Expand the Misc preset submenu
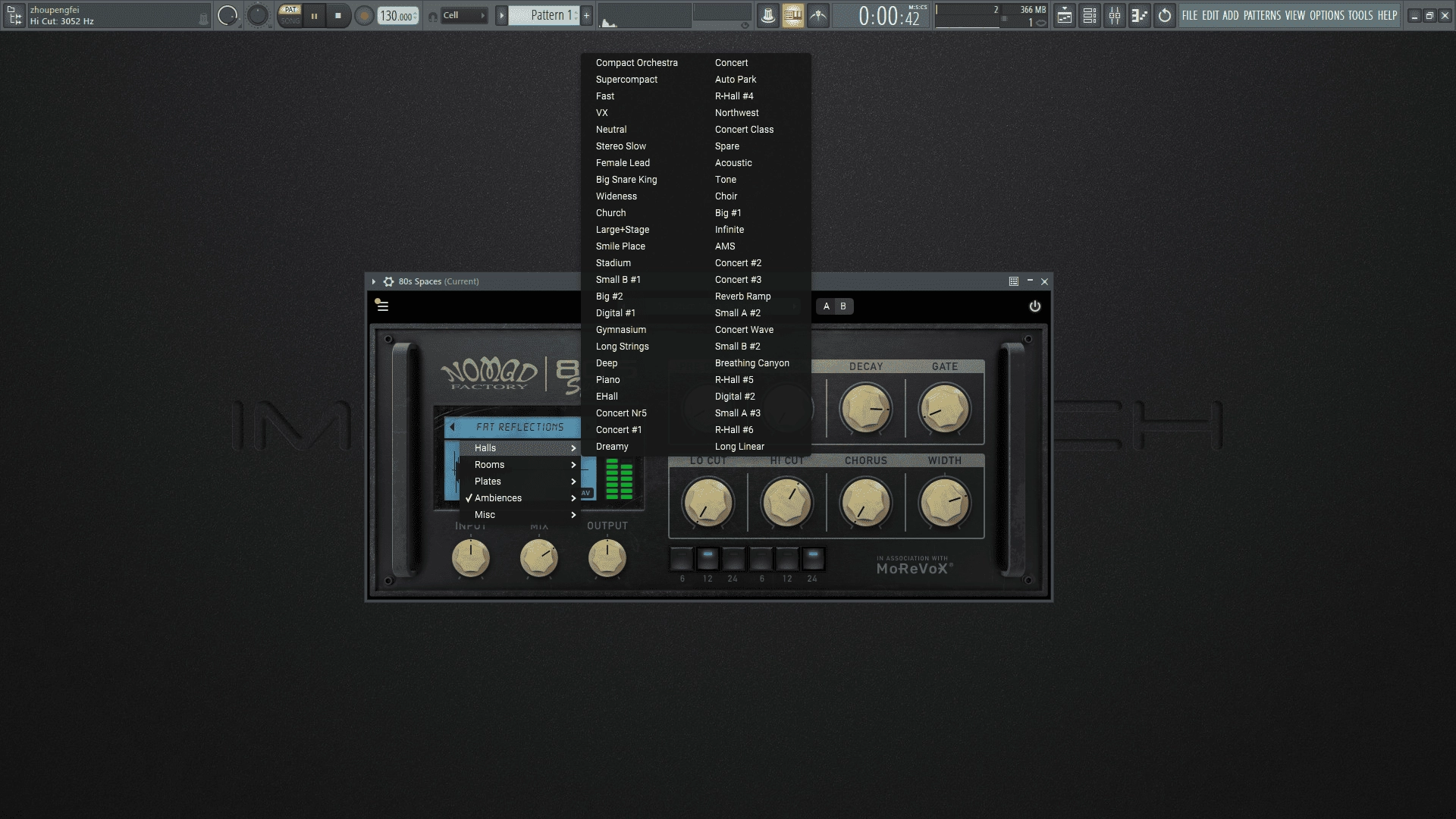Screen dimensions: 1456x819 520,515
